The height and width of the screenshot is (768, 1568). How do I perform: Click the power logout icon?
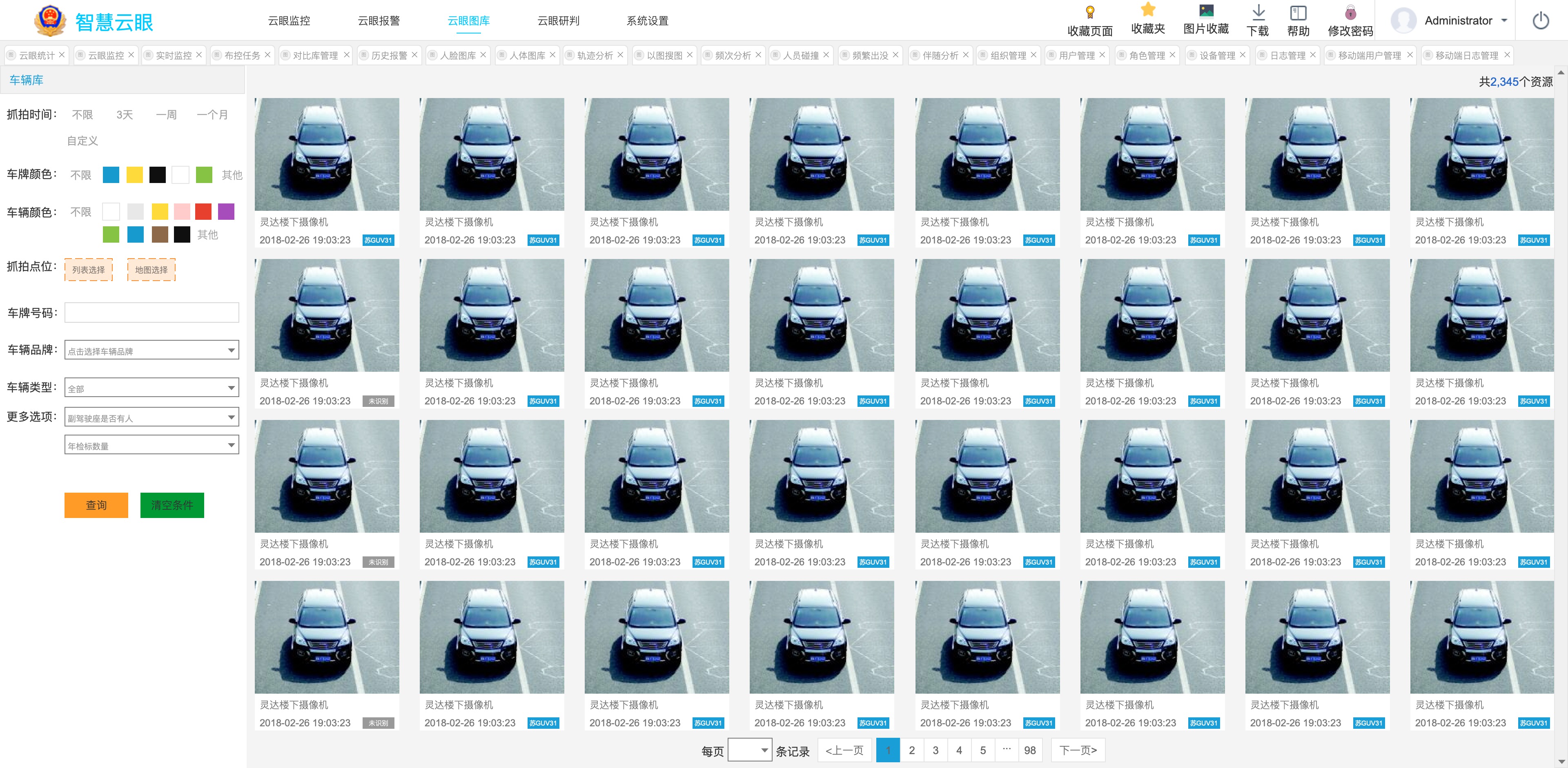(x=1540, y=21)
